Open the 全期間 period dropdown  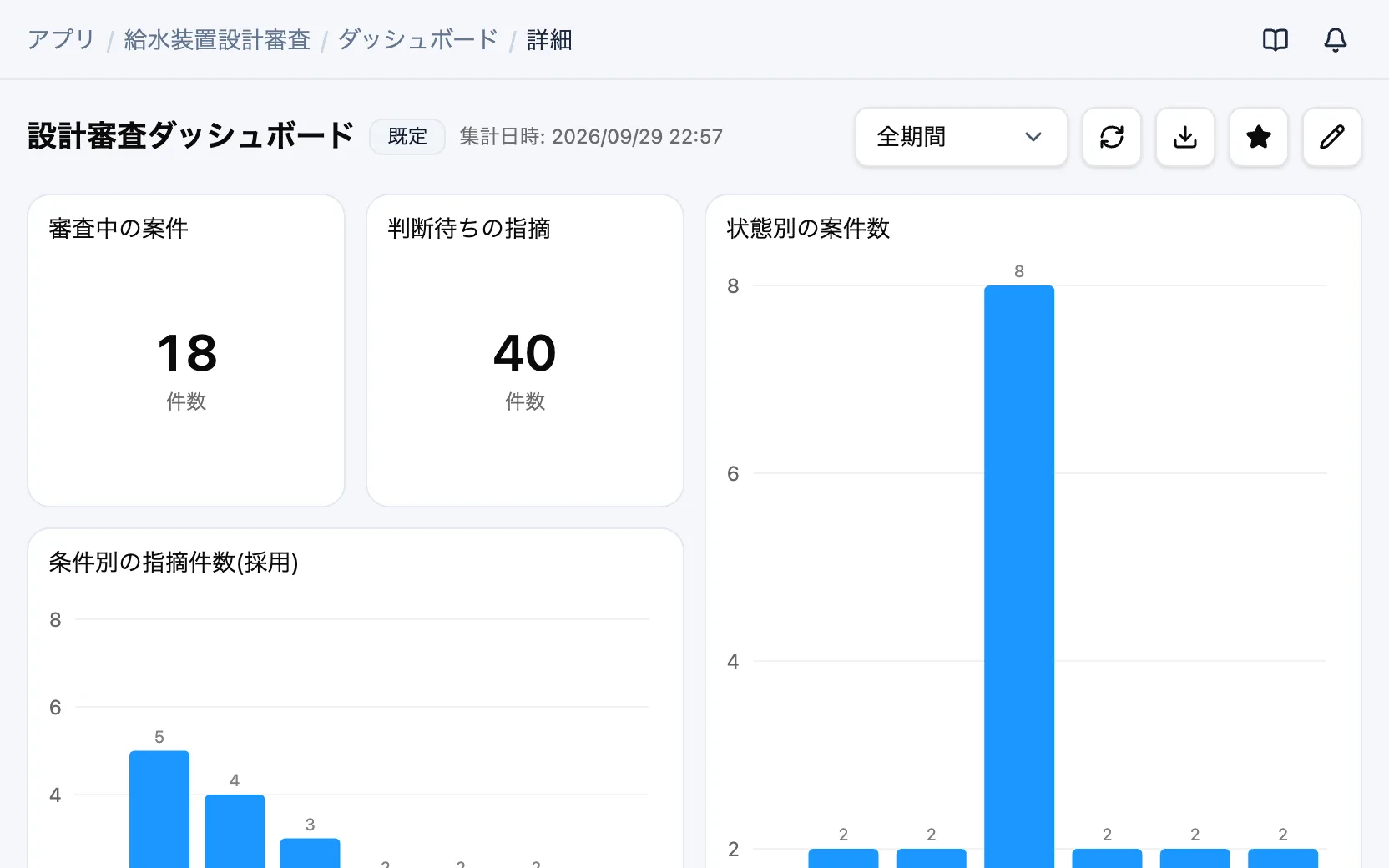(961, 137)
